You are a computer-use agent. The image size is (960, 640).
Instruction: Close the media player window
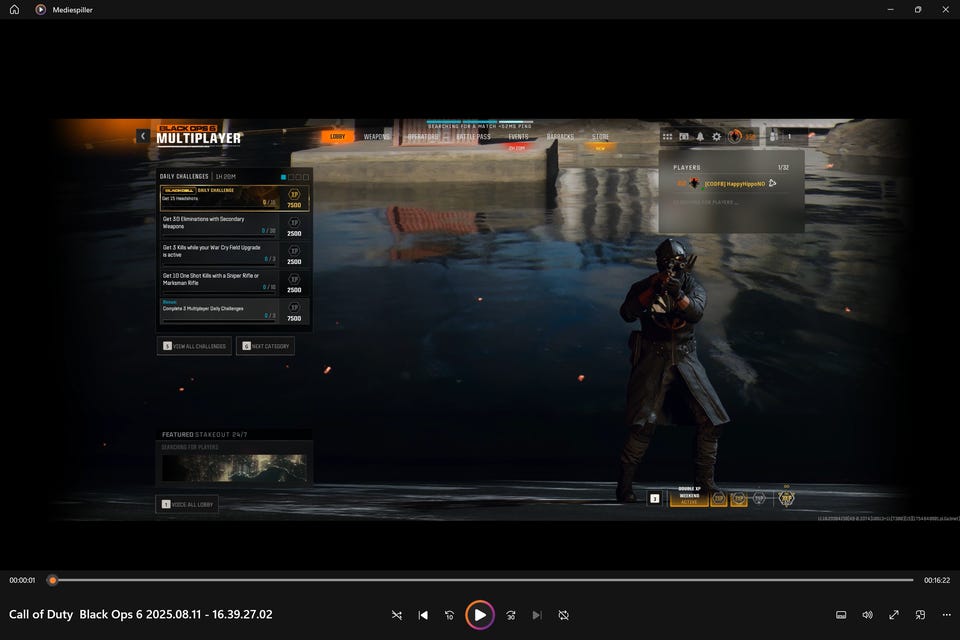(x=945, y=9)
